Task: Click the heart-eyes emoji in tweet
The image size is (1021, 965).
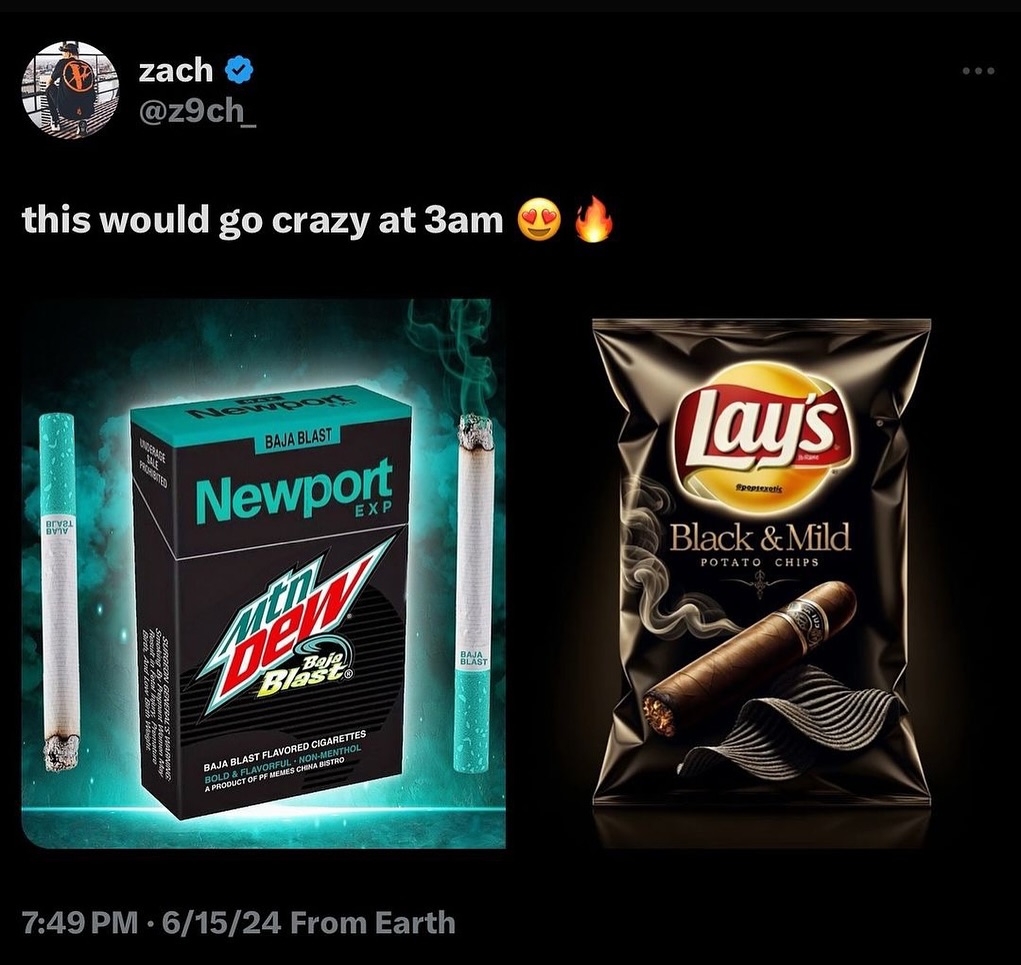Action: coord(540,220)
